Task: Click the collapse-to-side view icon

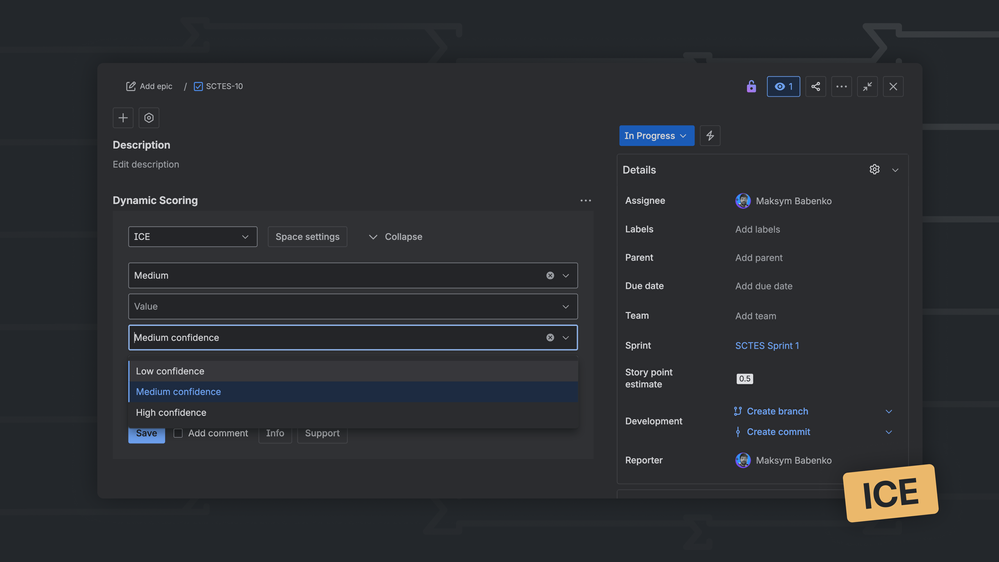Action: pos(868,87)
